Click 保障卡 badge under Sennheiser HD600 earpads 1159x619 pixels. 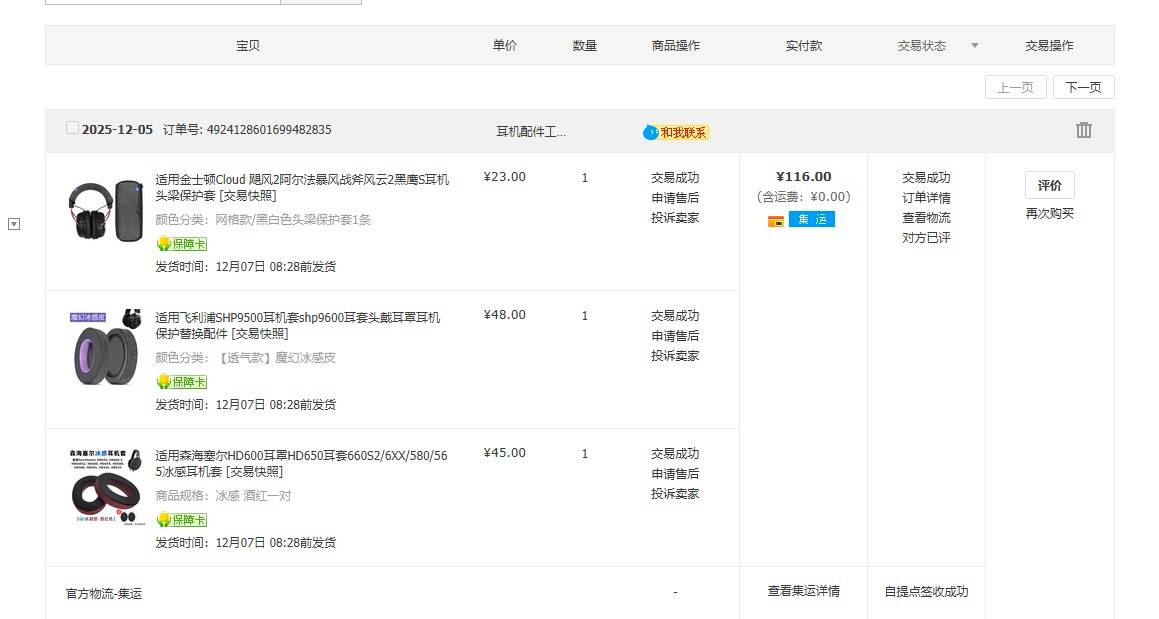click(182, 520)
